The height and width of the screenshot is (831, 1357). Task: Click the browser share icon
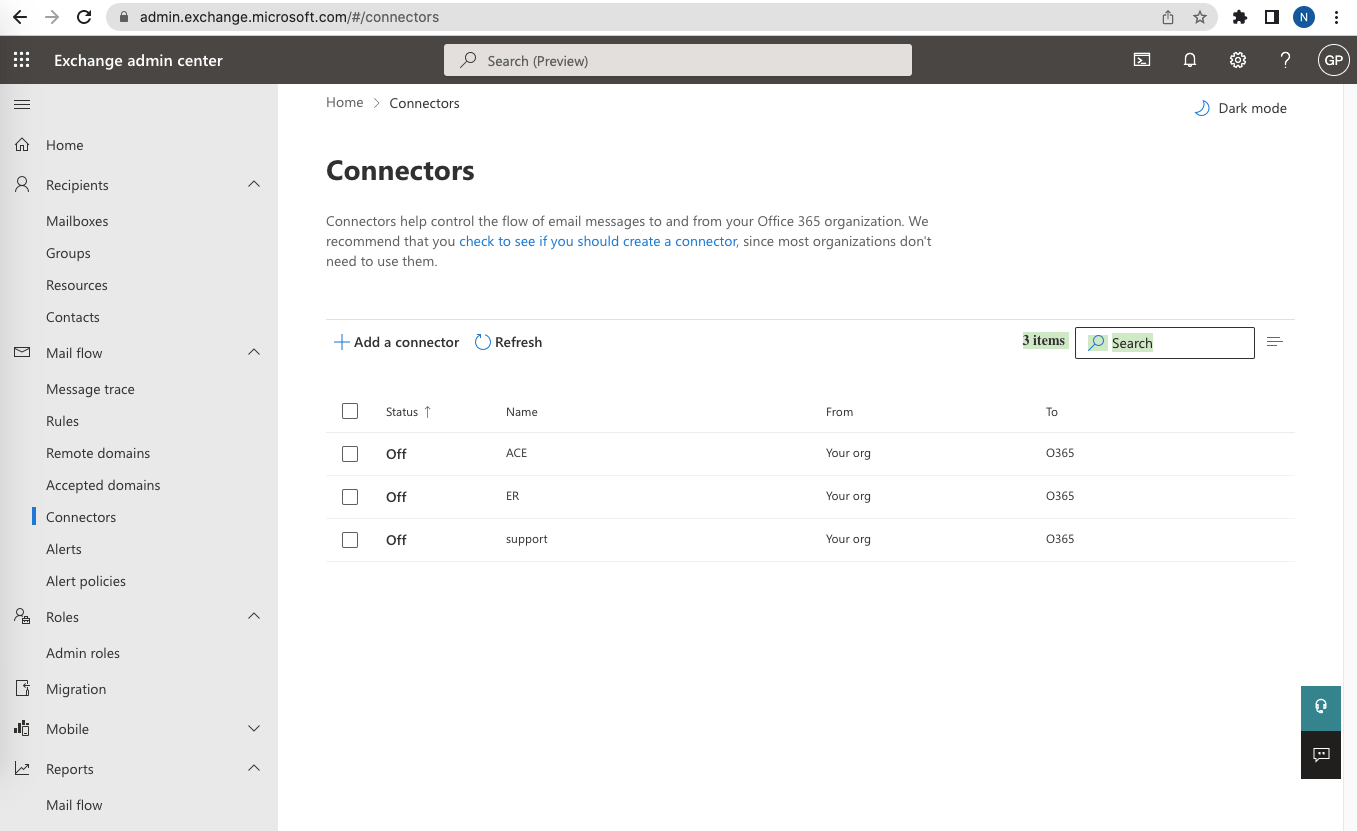1168,17
